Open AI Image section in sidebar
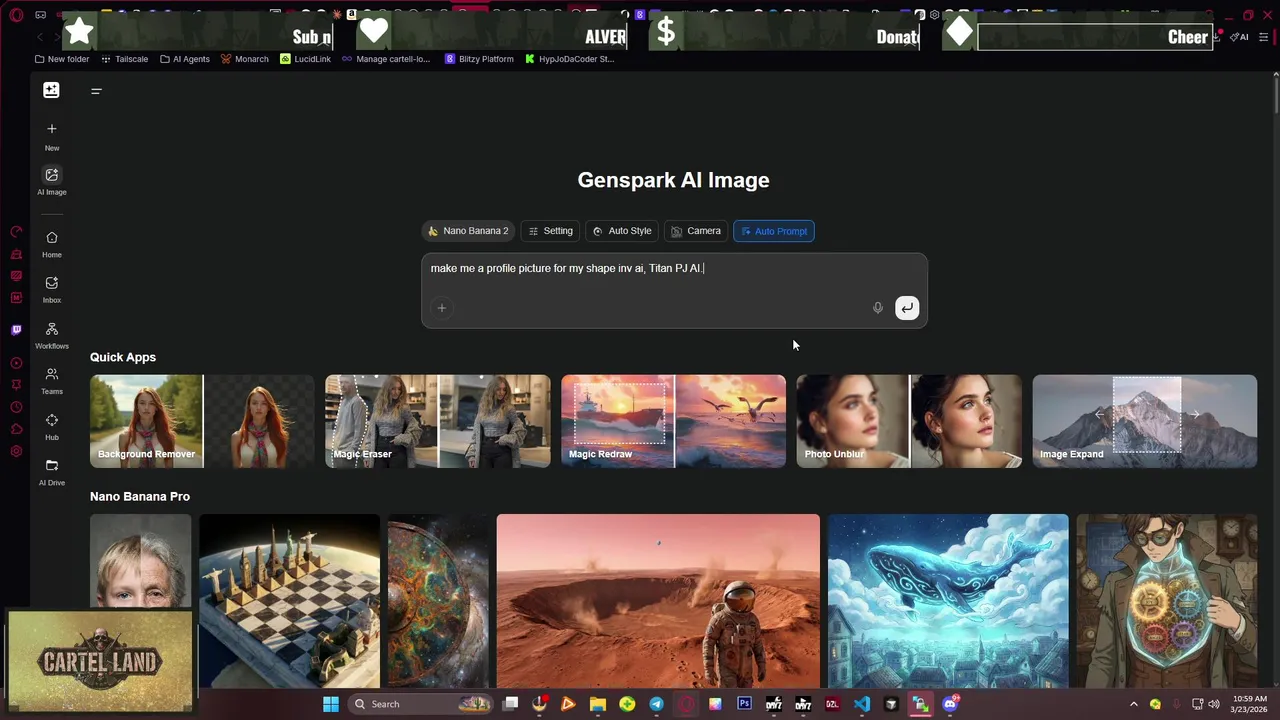Viewport: 1280px width, 720px height. (x=52, y=181)
